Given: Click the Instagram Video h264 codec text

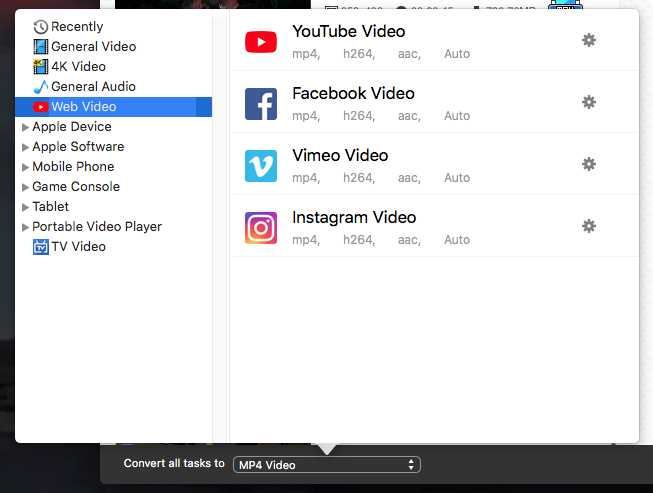Looking at the screenshot, I should pyautogui.click(x=359, y=240).
